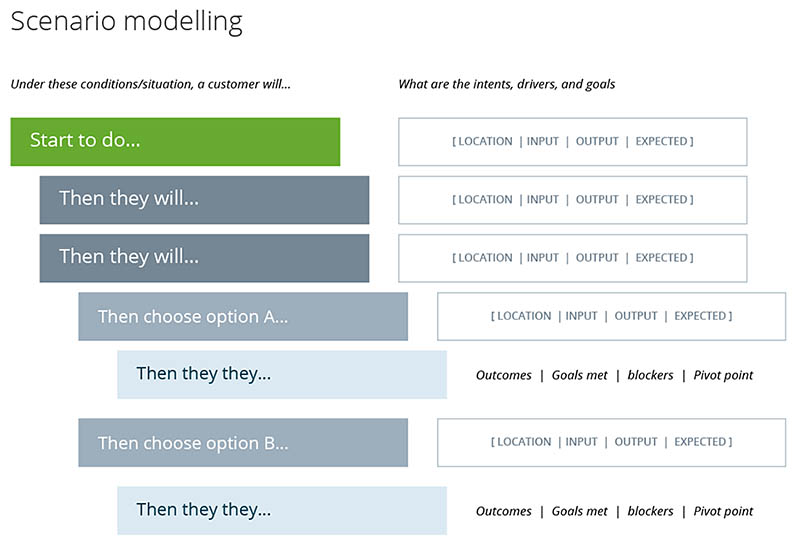Select the second 'Then they will...' block
Image resolution: width=800 pixels, height=546 pixels.
pos(204,258)
